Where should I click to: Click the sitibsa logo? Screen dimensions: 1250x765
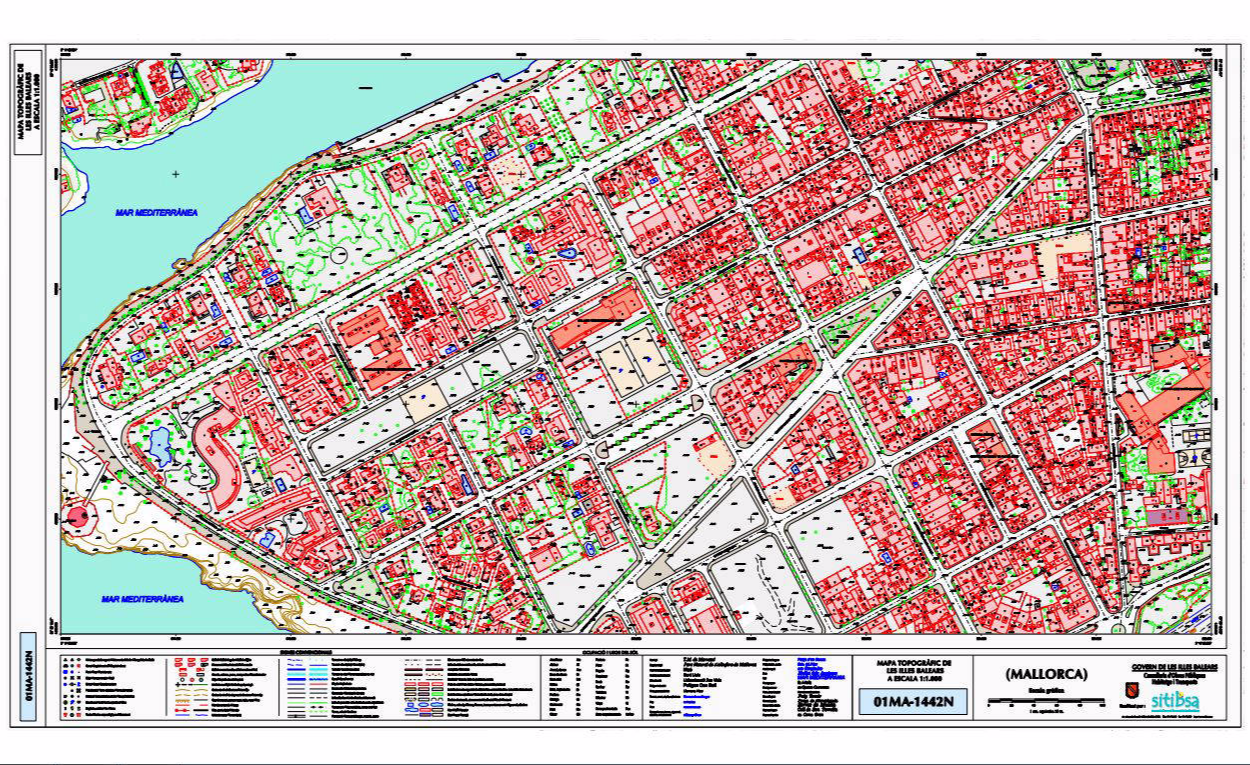1174,700
